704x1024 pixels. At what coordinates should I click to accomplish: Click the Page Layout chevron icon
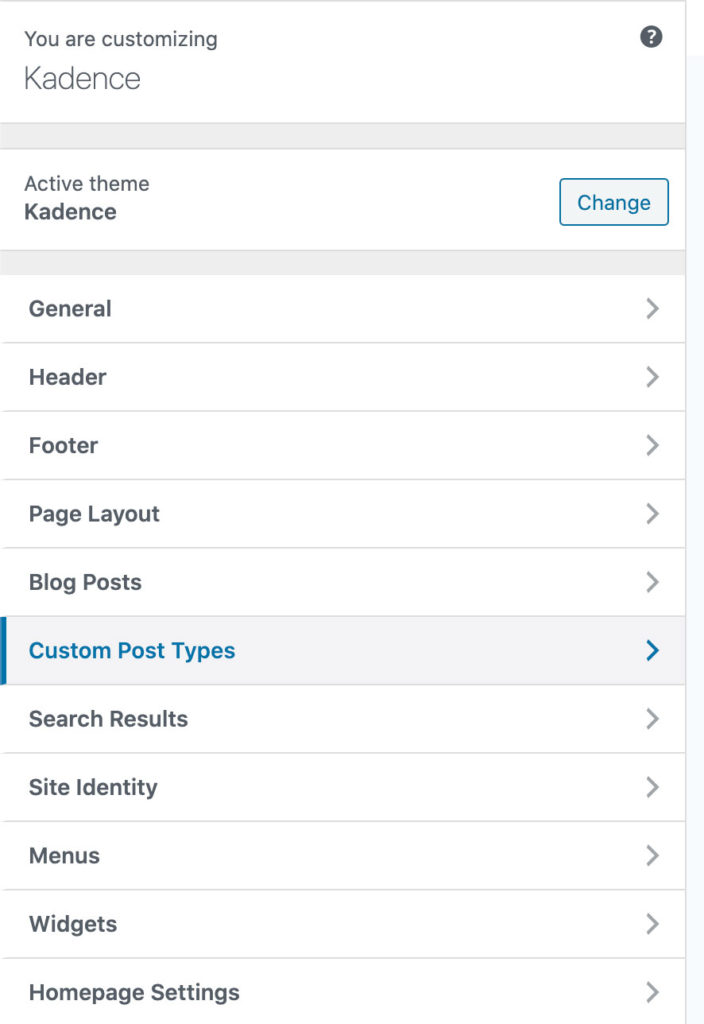[652, 514]
